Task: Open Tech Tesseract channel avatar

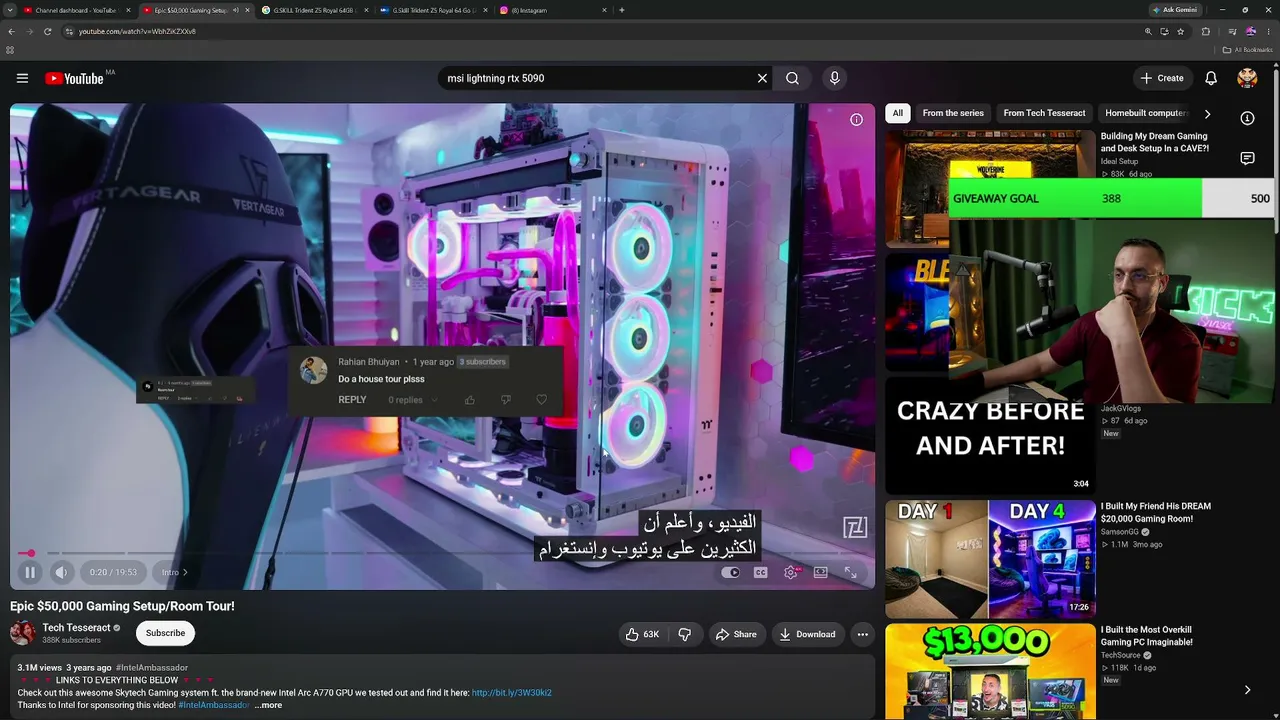Action: (22, 633)
